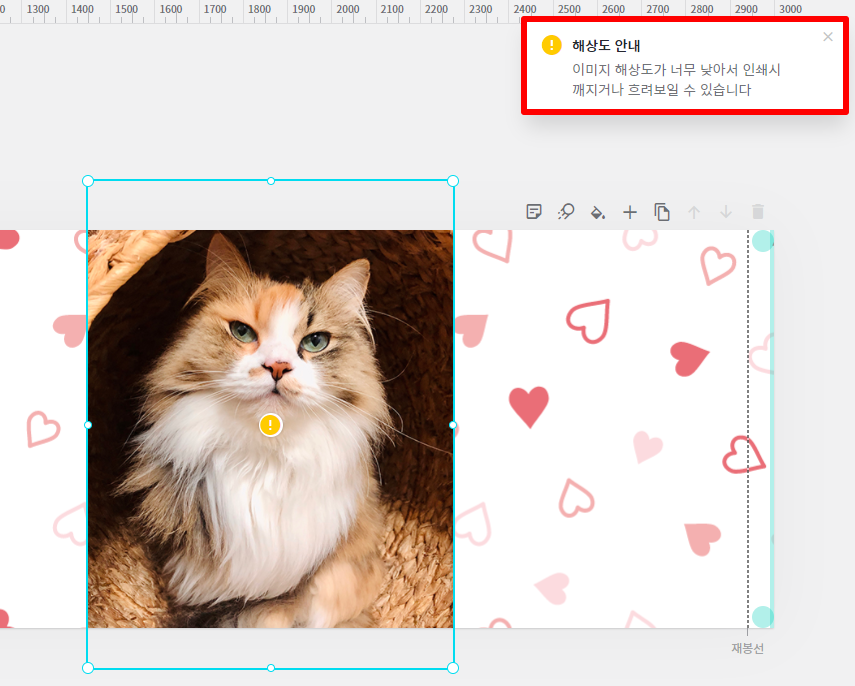Click the magnifier icon in page toolbar
The image size is (855, 686).
tap(566, 212)
